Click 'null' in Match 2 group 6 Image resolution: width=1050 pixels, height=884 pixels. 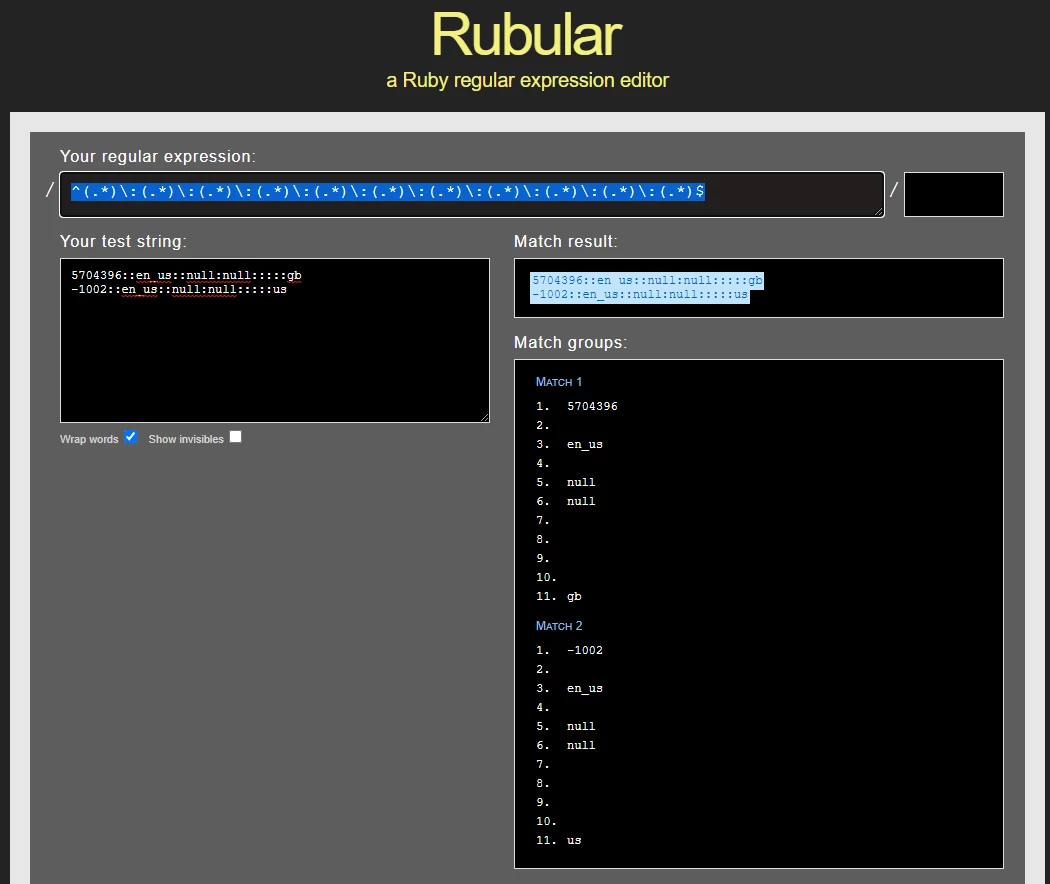pyautogui.click(x=581, y=745)
